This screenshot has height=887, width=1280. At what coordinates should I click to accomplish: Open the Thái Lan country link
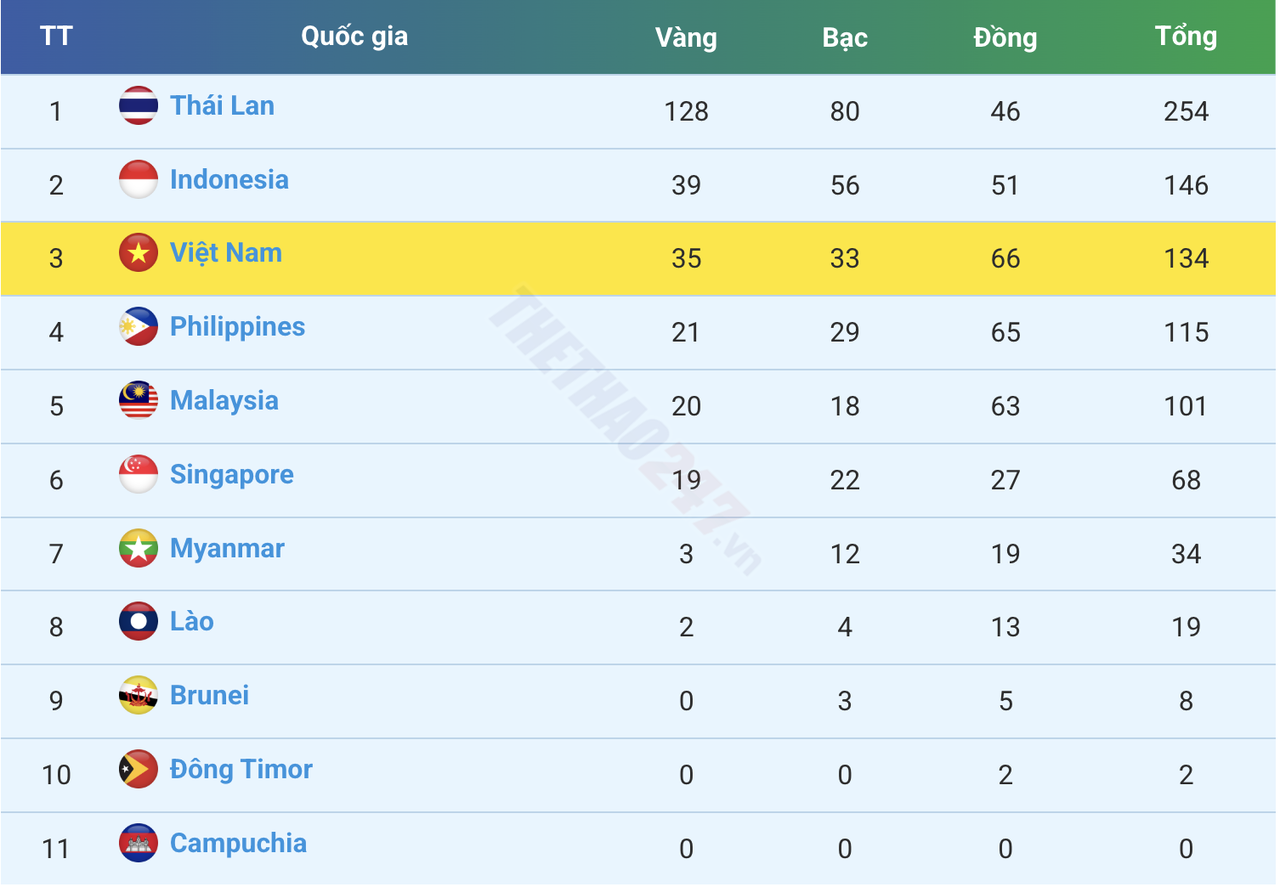click(x=222, y=105)
